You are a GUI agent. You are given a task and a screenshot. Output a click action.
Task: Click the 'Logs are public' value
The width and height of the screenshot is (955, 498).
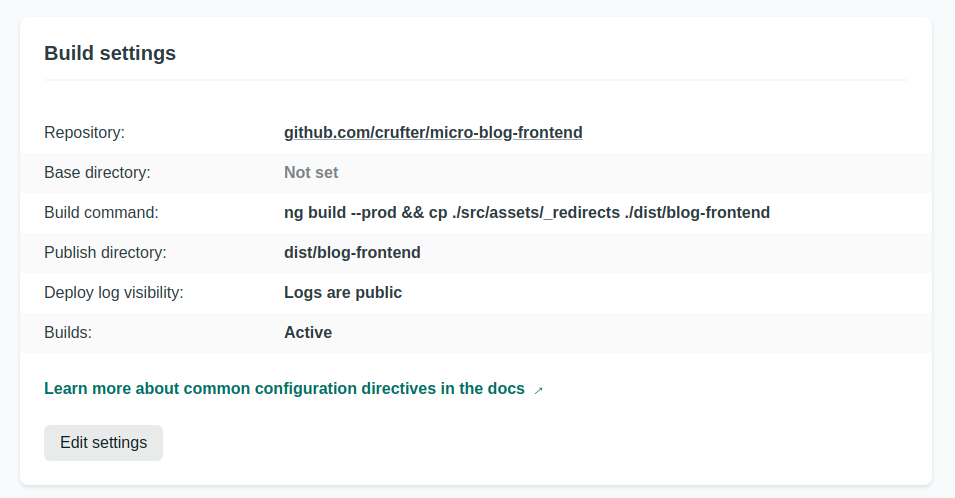(343, 292)
